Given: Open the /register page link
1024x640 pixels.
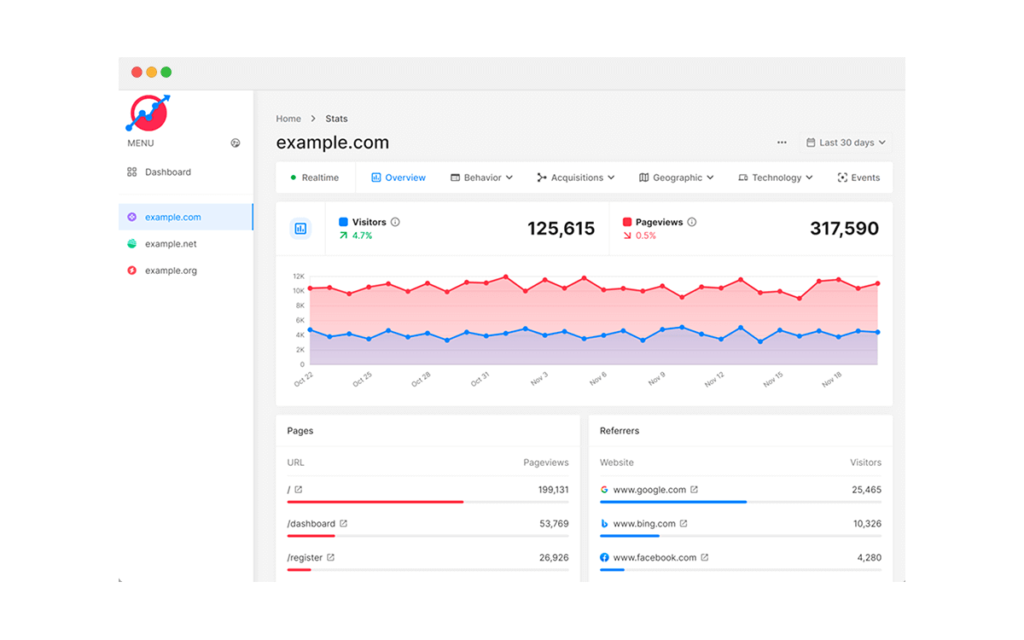Looking at the screenshot, I should click(x=304, y=557).
